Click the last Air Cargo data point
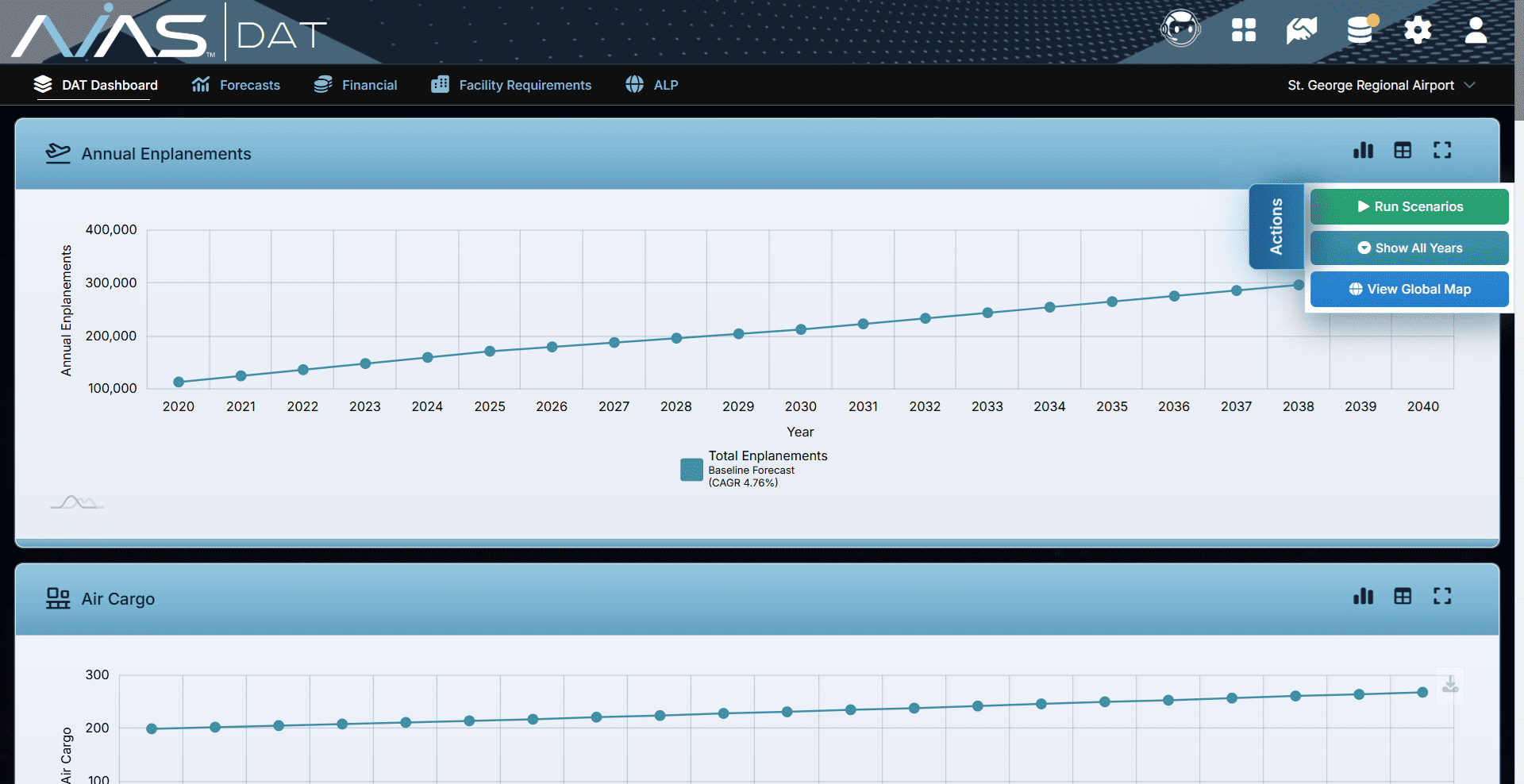1524x784 pixels. [x=1422, y=692]
